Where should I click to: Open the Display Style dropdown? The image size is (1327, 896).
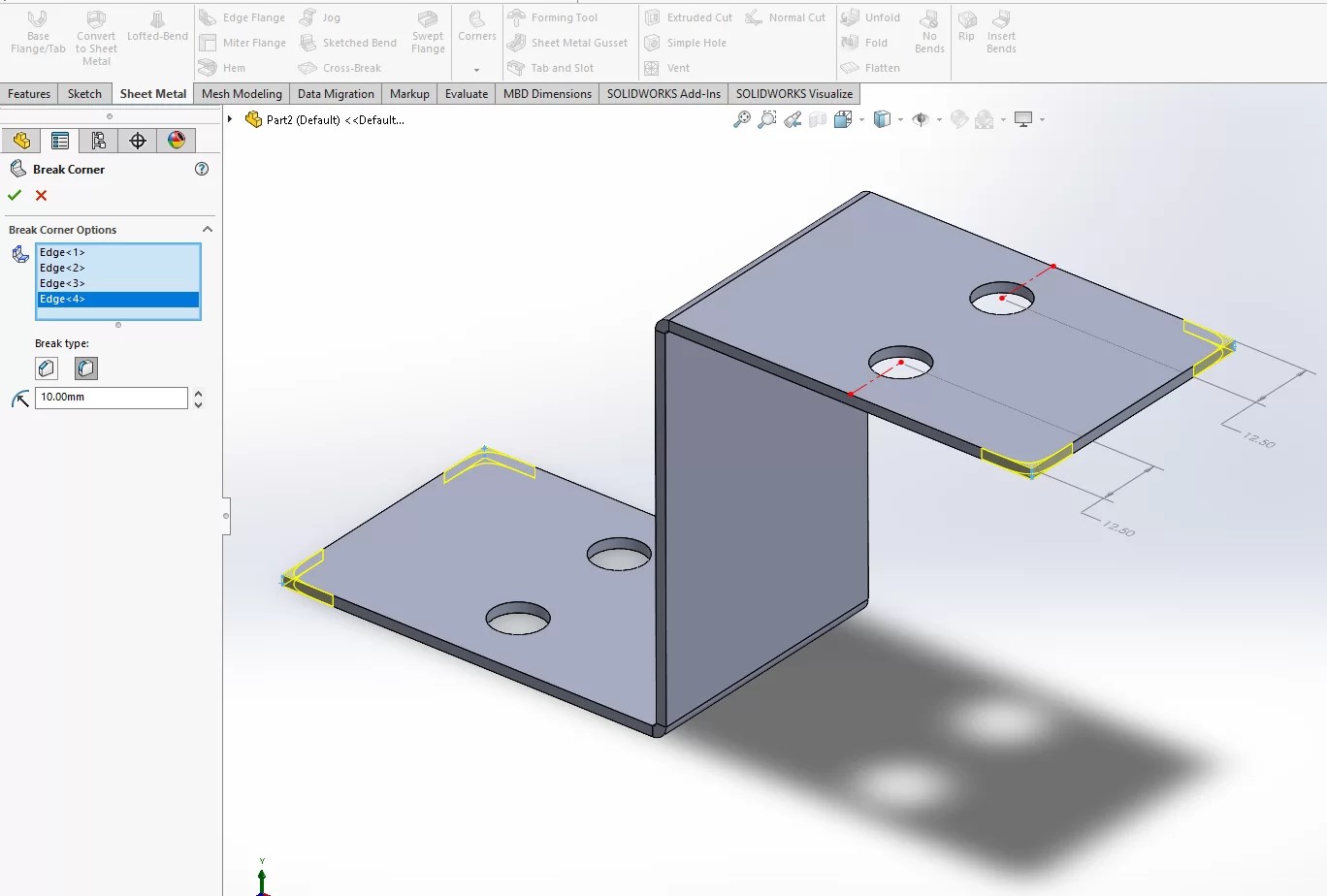coord(899,119)
